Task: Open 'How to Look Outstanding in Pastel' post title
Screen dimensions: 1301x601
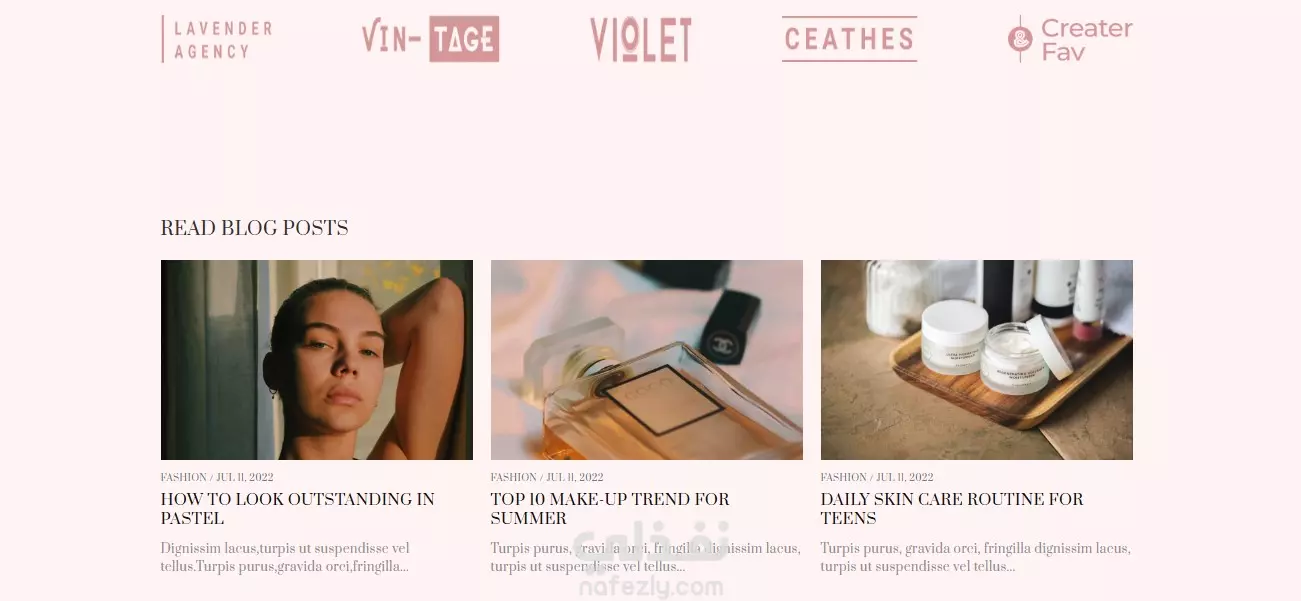Action: [298, 508]
